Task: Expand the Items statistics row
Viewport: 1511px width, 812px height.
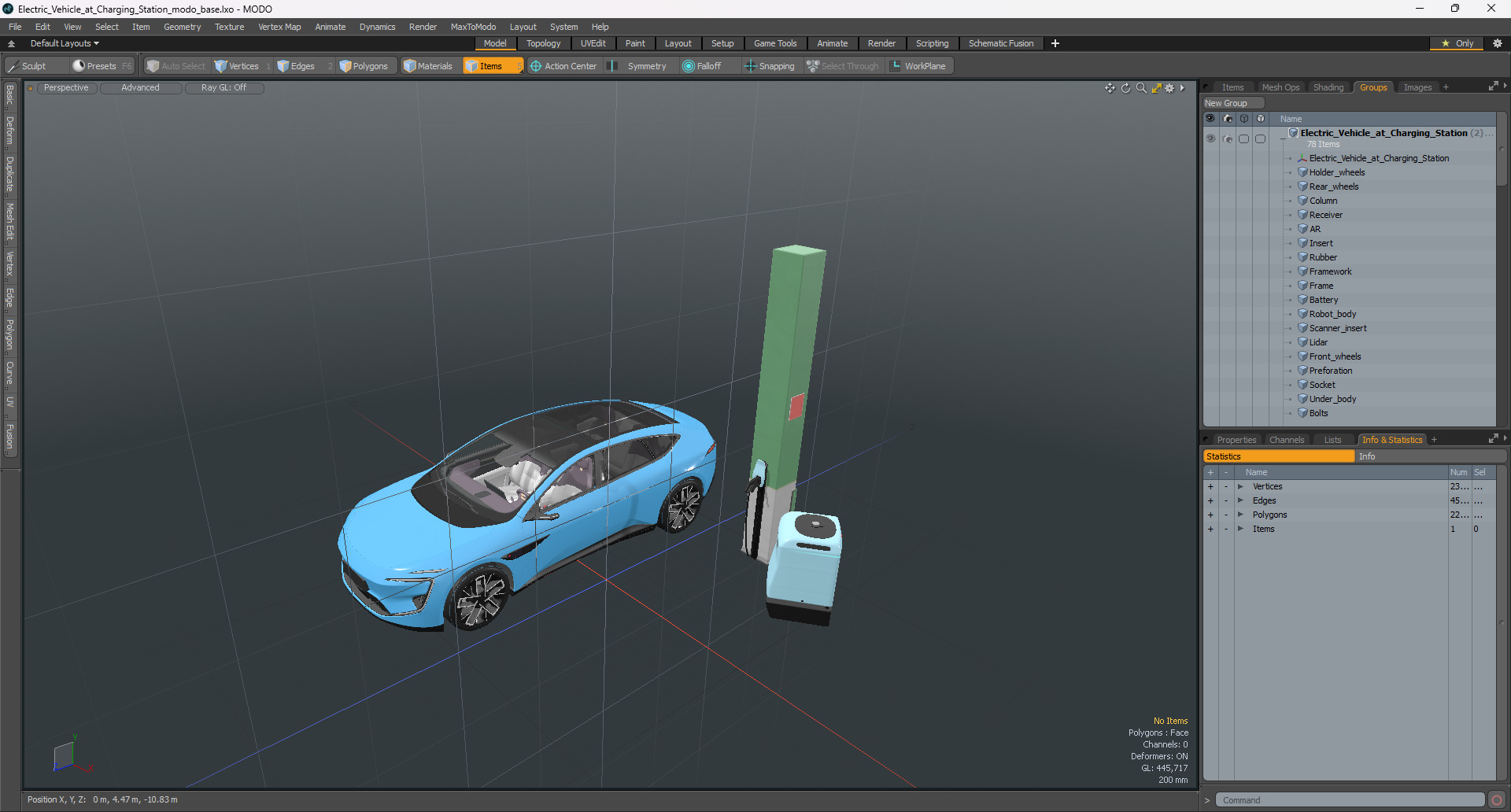Action: click(x=1240, y=530)
